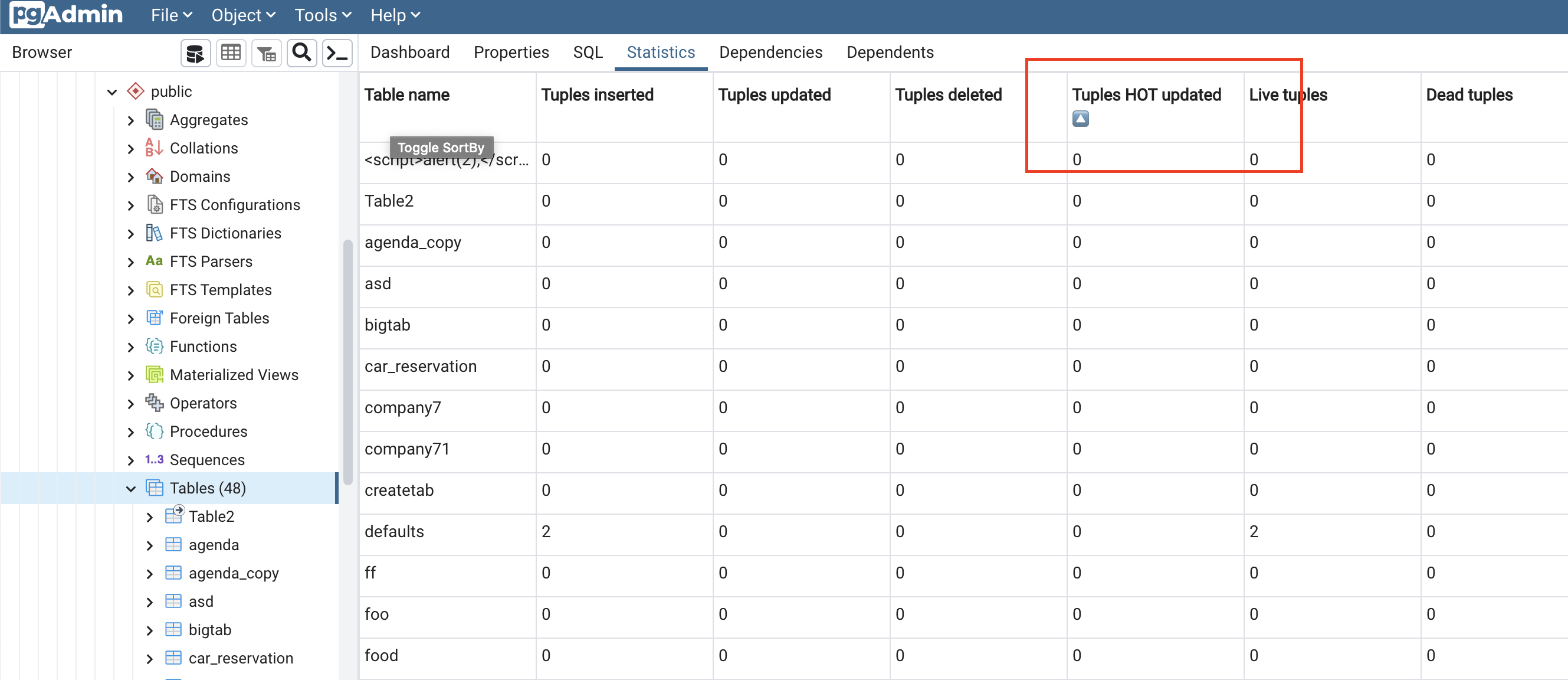
Task: Collapse the Tables (48) tree node
Action: point(130,489)
